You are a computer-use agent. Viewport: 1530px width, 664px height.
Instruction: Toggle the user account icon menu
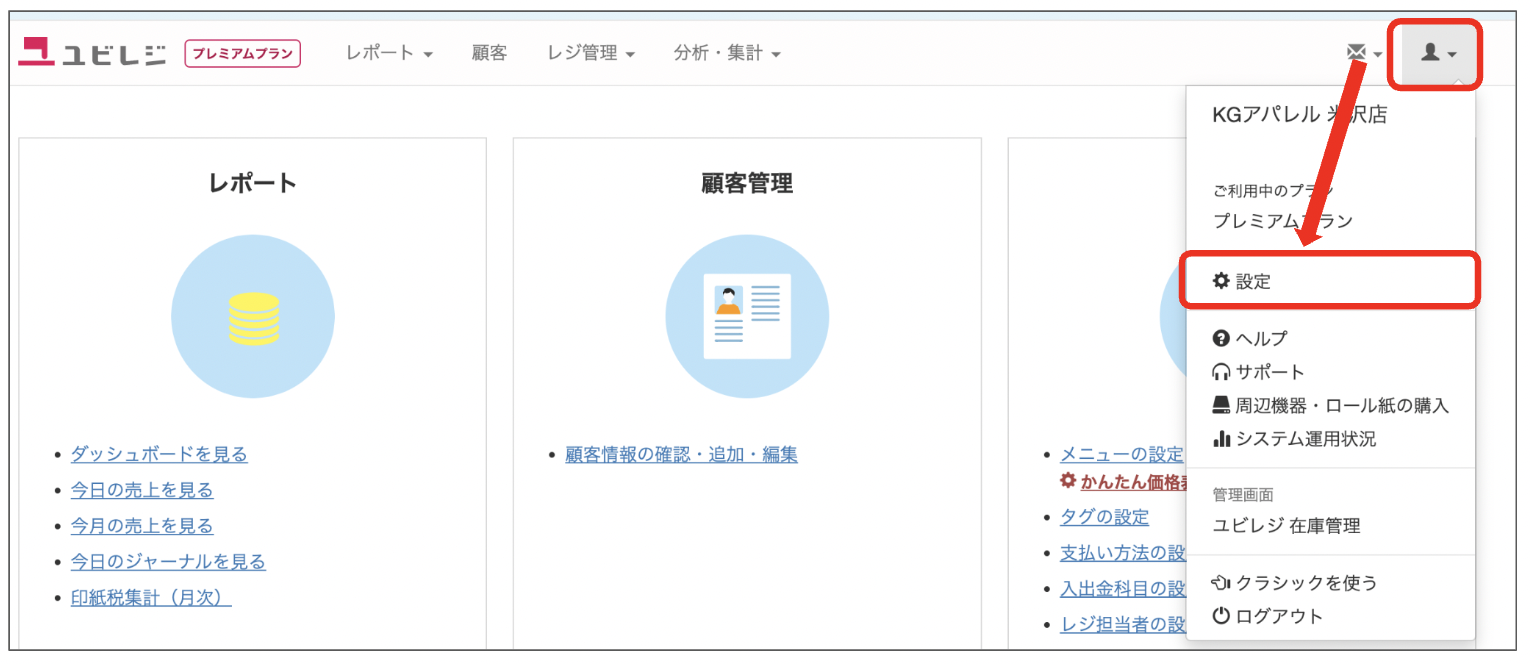pyautogui.click(x=1439, y=53)
